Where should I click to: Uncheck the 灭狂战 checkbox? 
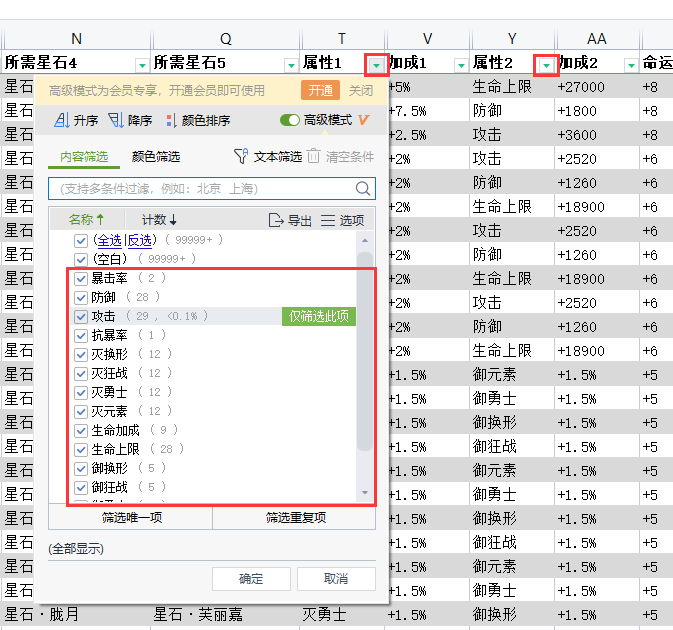tap(81, 373)
